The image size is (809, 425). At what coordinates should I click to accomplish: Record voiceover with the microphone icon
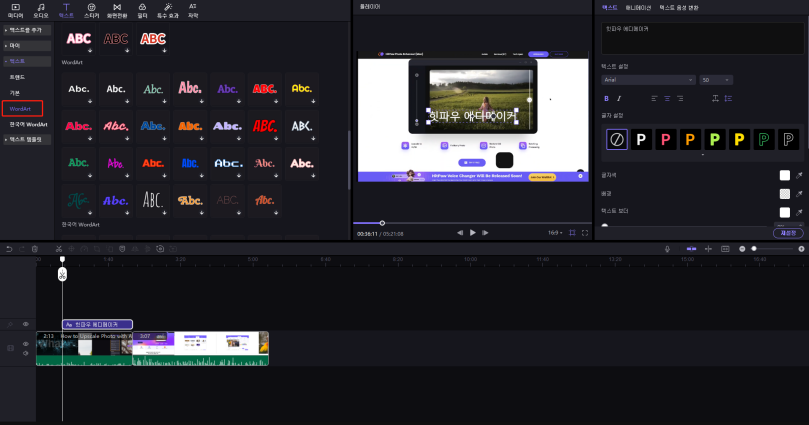pyautogui.click(x=667, y=249)
